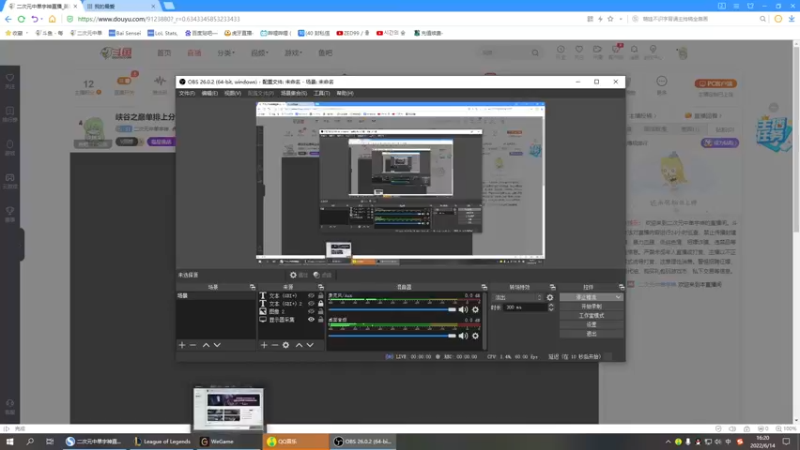Mute the microphone audio channel speaker icon

[x=463, y=310]
